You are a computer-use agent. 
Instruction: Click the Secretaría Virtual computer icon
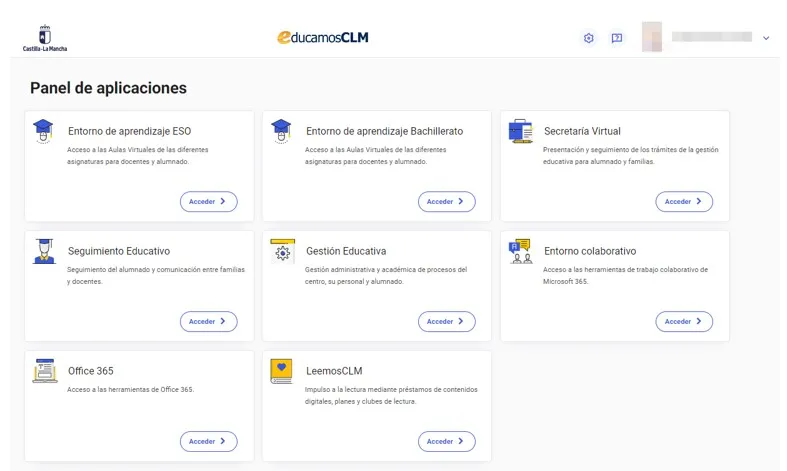520,131
